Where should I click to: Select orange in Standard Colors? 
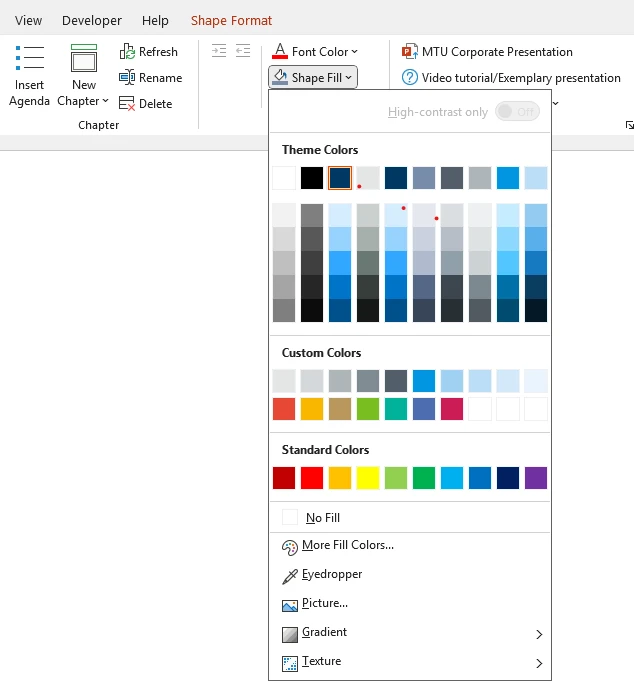[x=340, y=478]
